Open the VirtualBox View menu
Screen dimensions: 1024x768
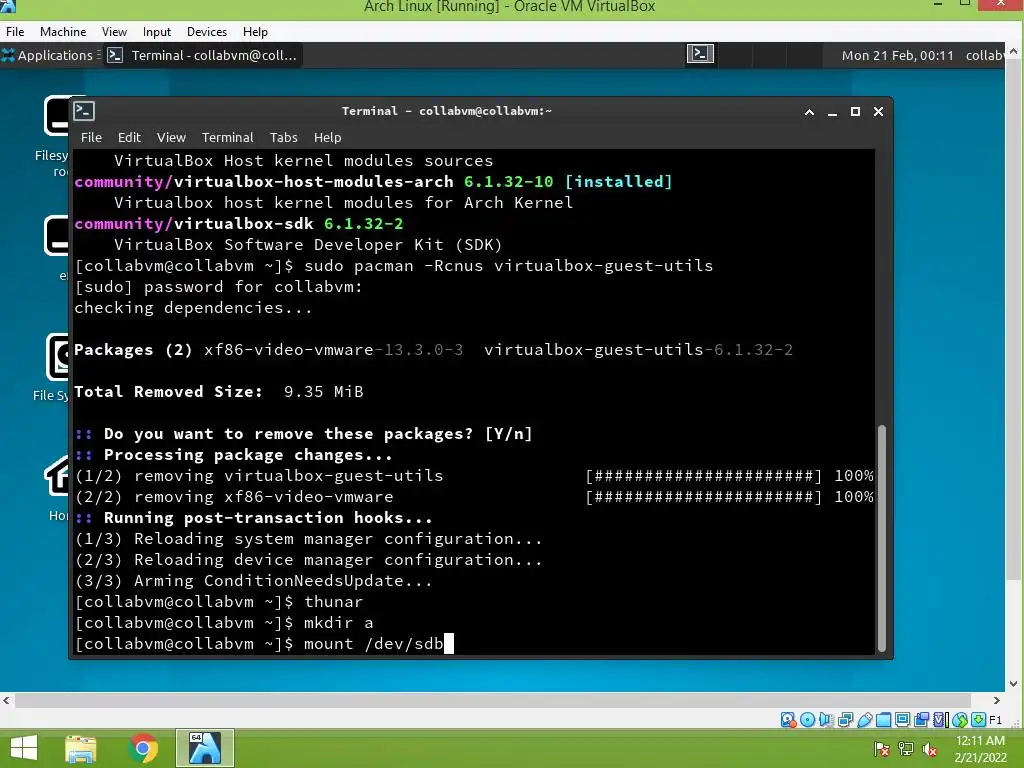[114, 31]
